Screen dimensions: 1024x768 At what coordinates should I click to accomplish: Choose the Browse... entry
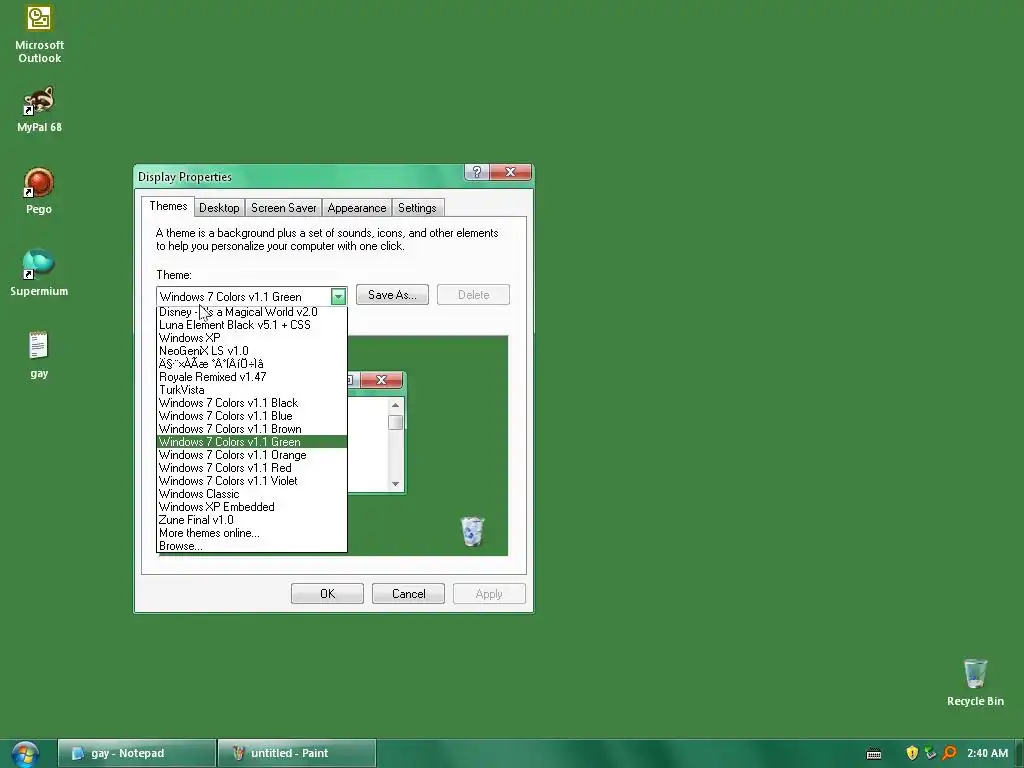coord(251,546)
